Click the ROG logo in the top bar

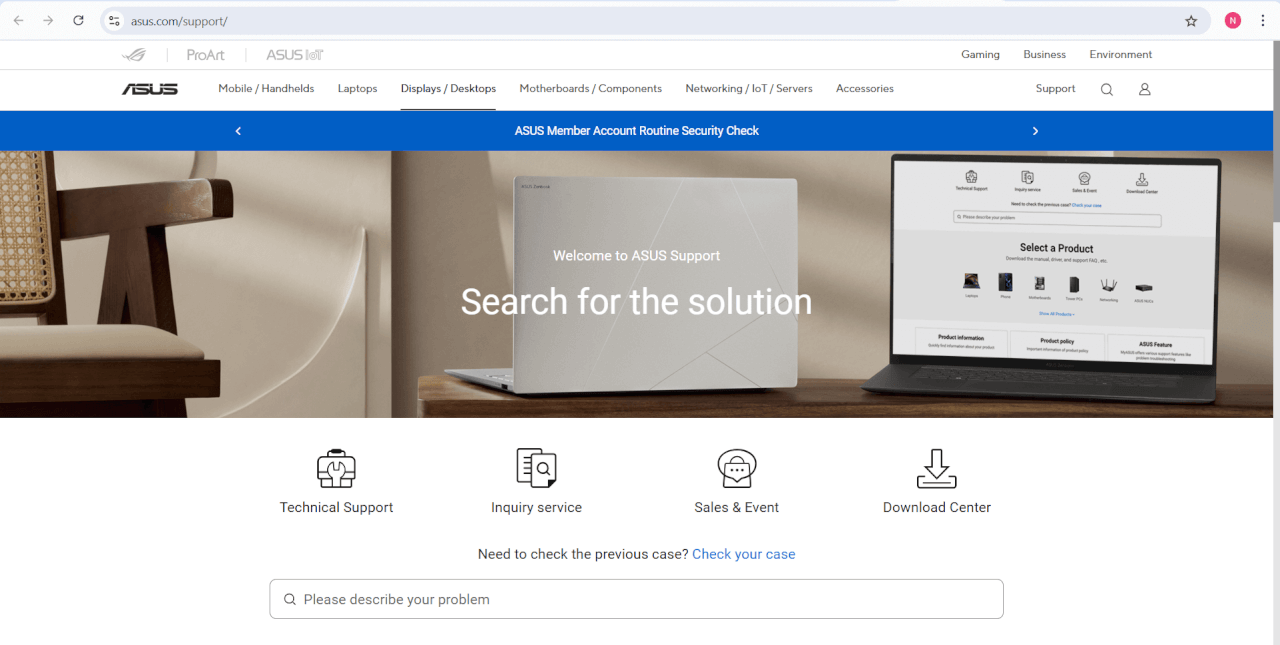[135, 54]
